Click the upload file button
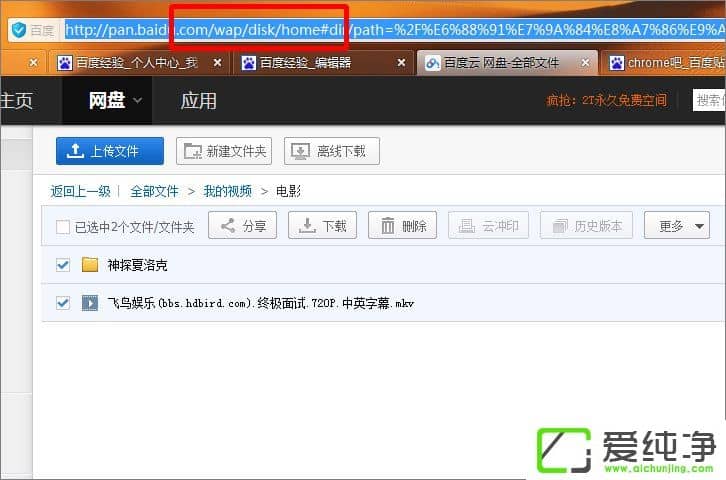 (x=110, y=151)
